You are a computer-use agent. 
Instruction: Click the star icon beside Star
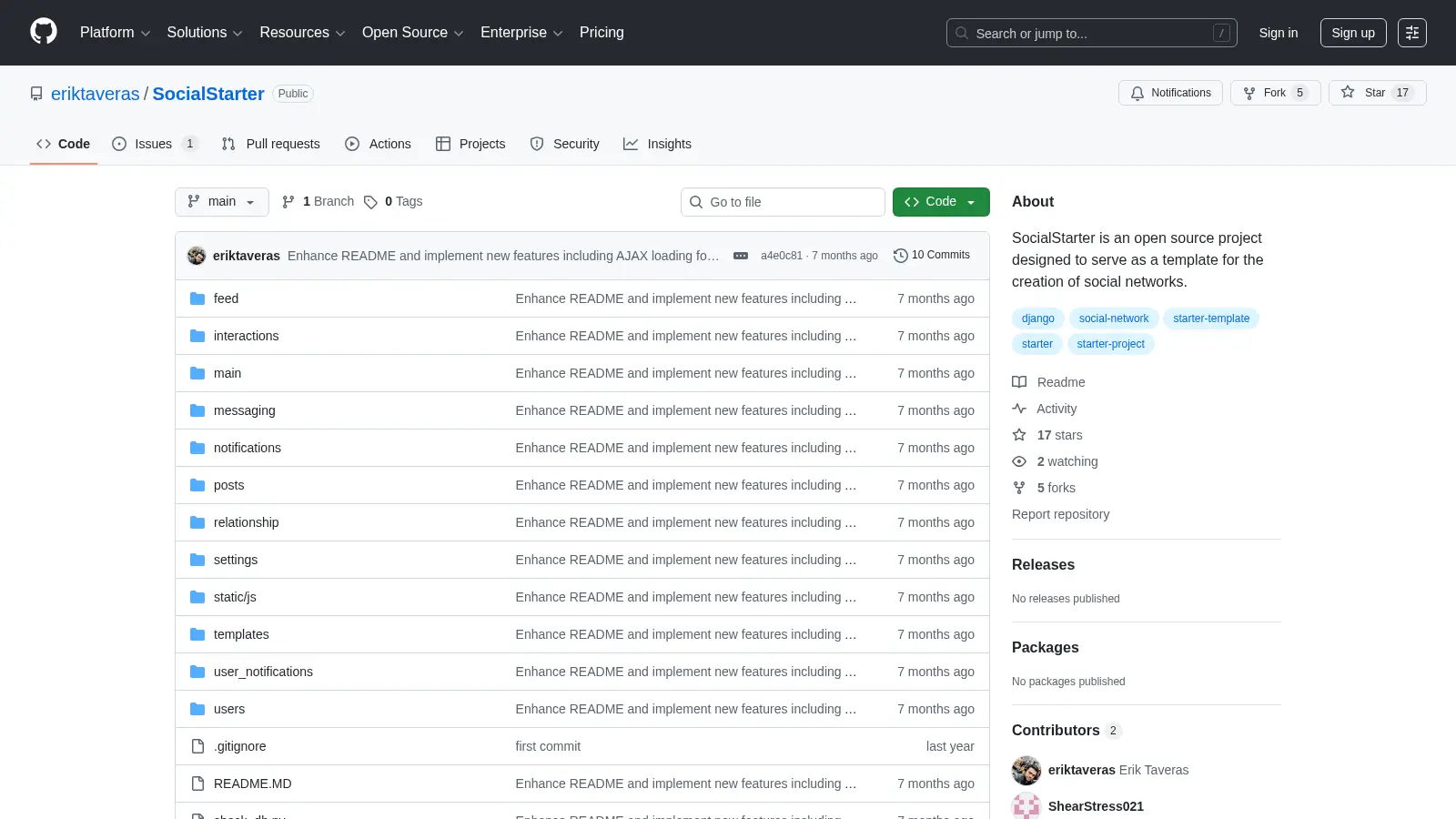coord(1348,92)
